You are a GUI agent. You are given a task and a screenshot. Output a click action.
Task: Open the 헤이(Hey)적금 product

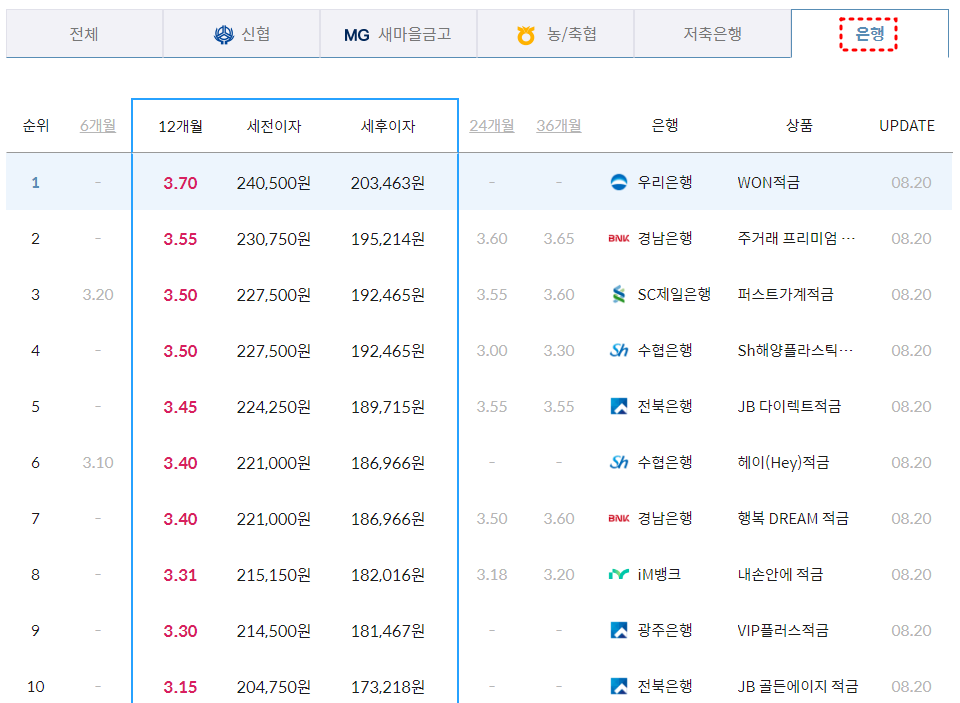[783, 462]
